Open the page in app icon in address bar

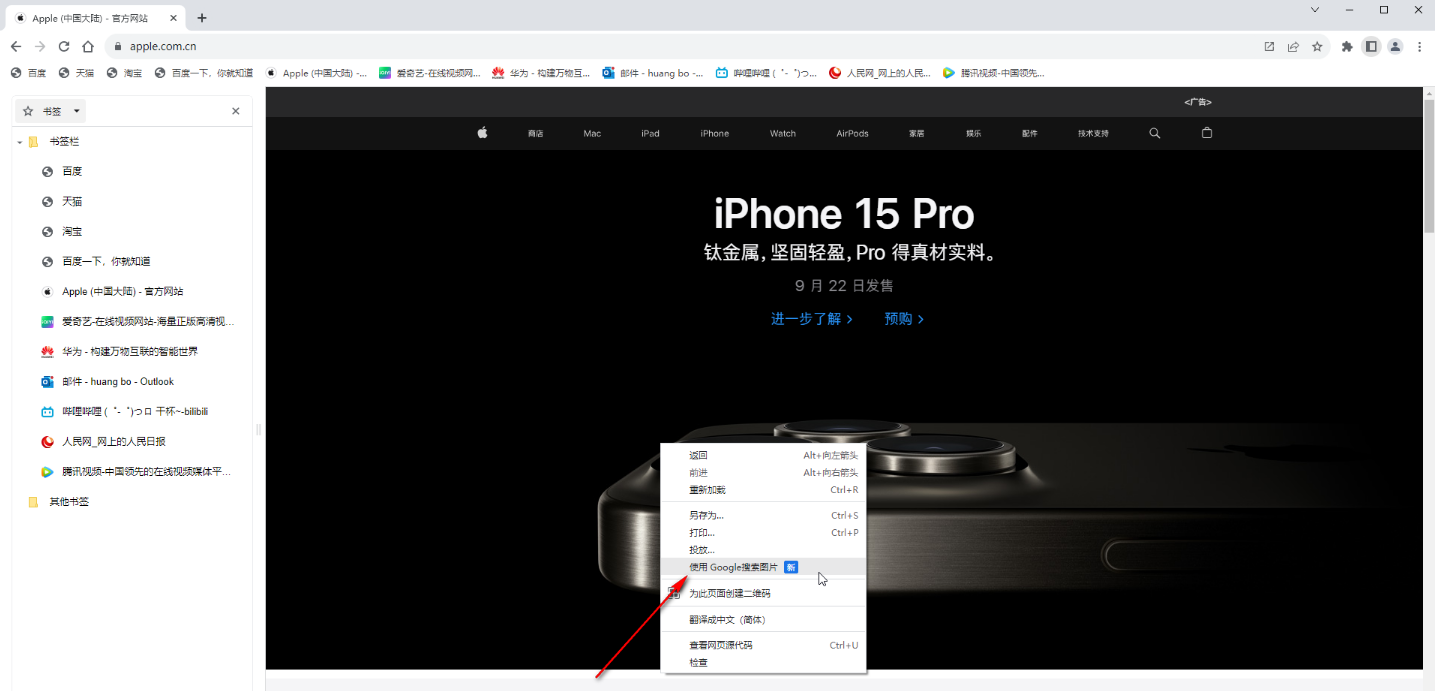(x=1269, y=46)
